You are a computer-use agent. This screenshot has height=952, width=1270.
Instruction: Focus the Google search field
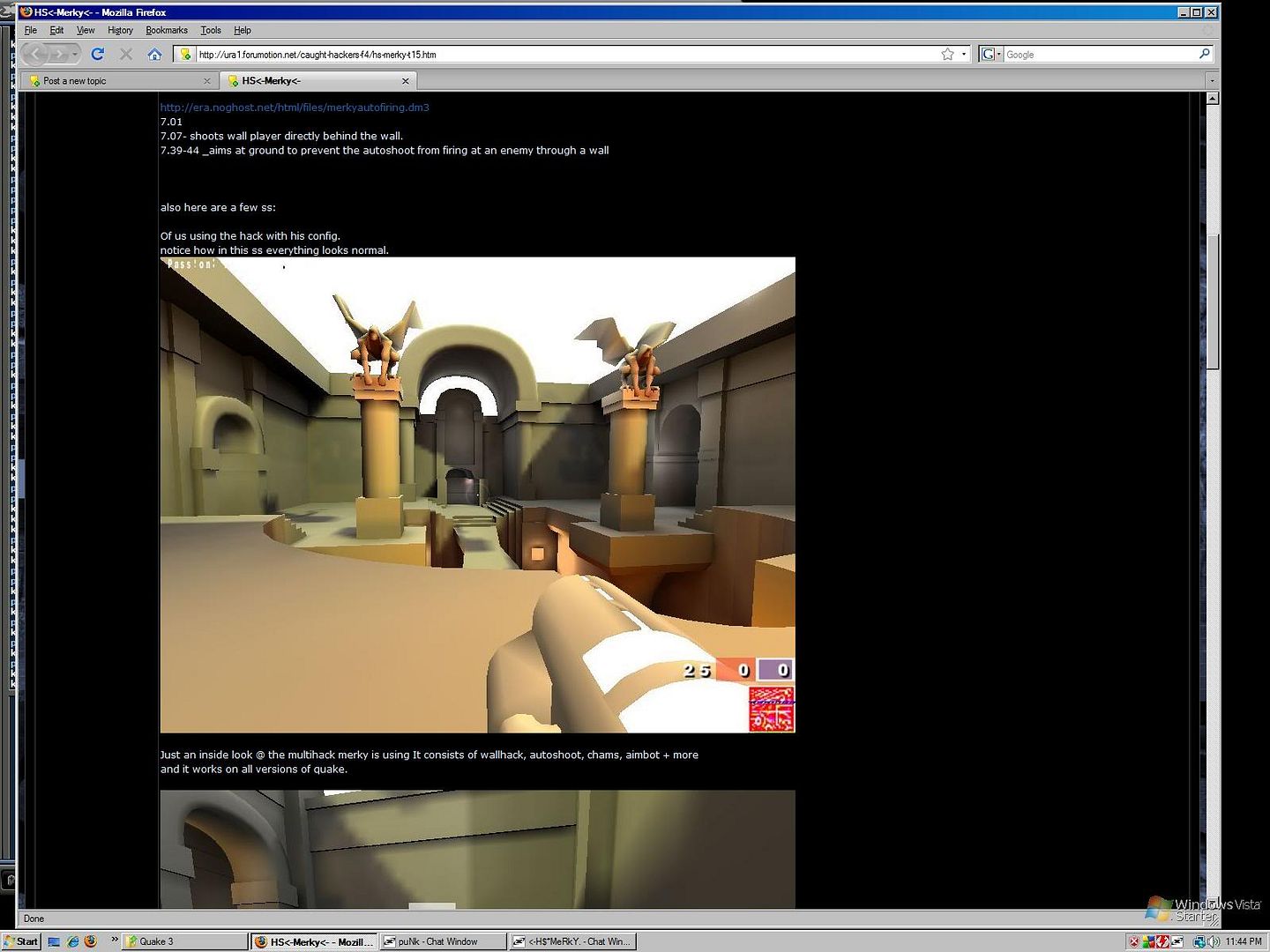coord(1100,55)
